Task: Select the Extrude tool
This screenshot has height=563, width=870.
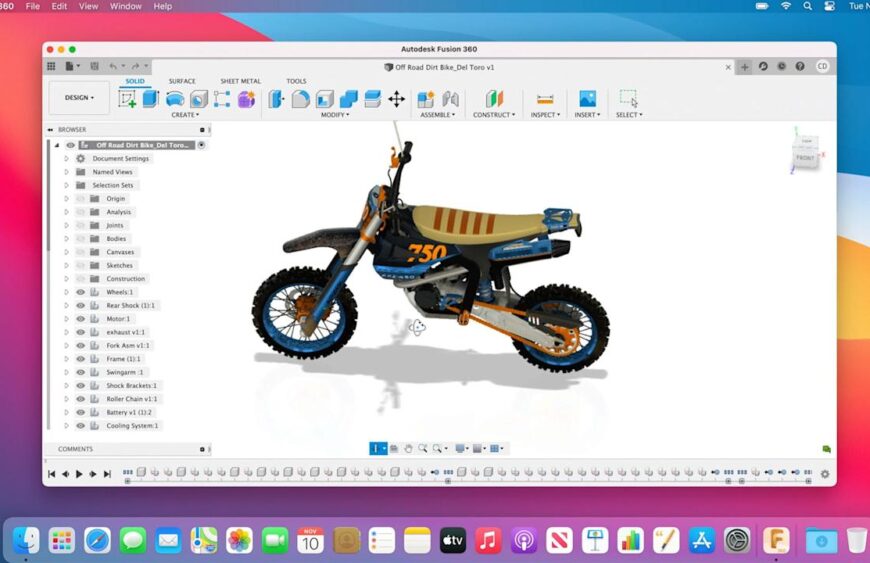Action: (150, 99)
